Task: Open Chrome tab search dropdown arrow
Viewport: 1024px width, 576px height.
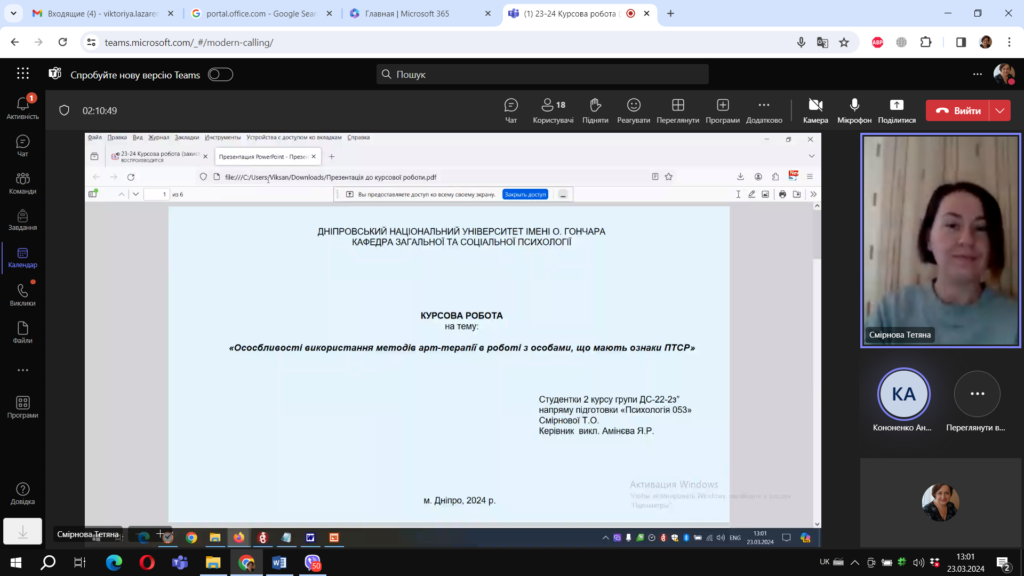Action: point(13,13)
